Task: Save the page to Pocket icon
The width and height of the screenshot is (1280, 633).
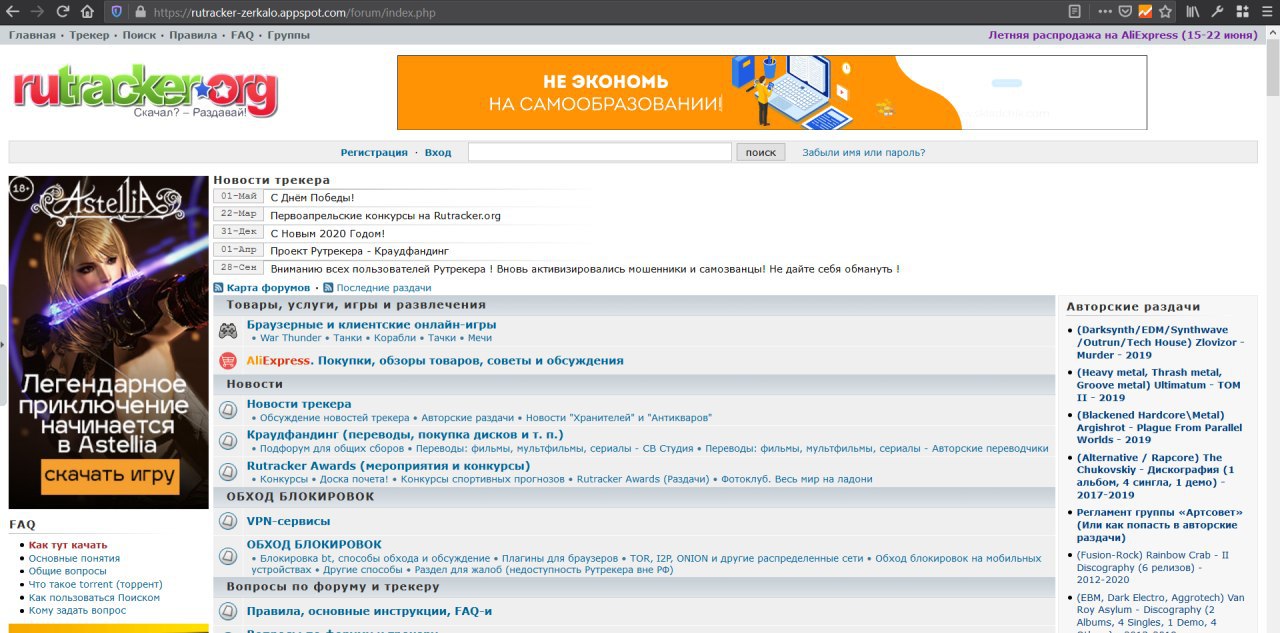Action: coord(1125,12)
